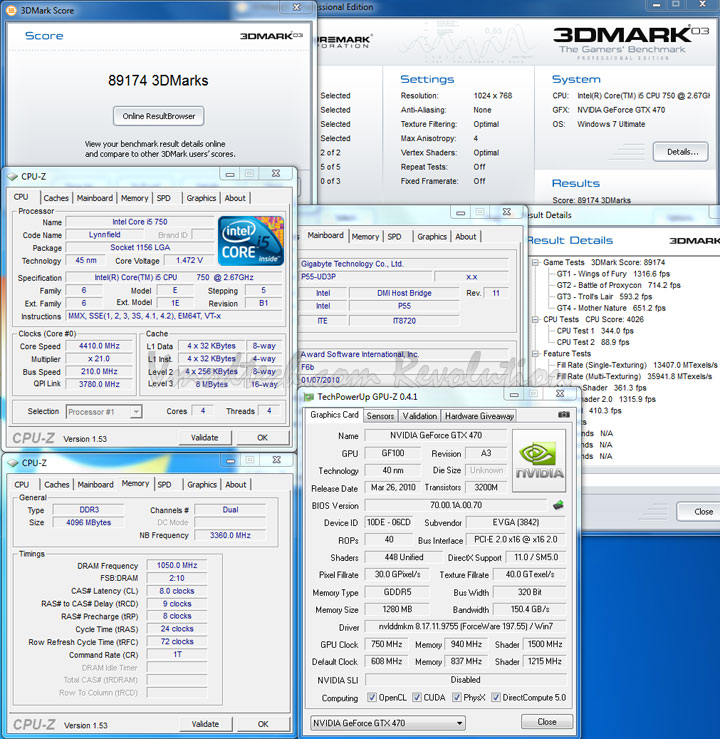720x739 pixels.
Task: Toggle the DirectCompute 5.0 checkbox
Action: (496, 697)
